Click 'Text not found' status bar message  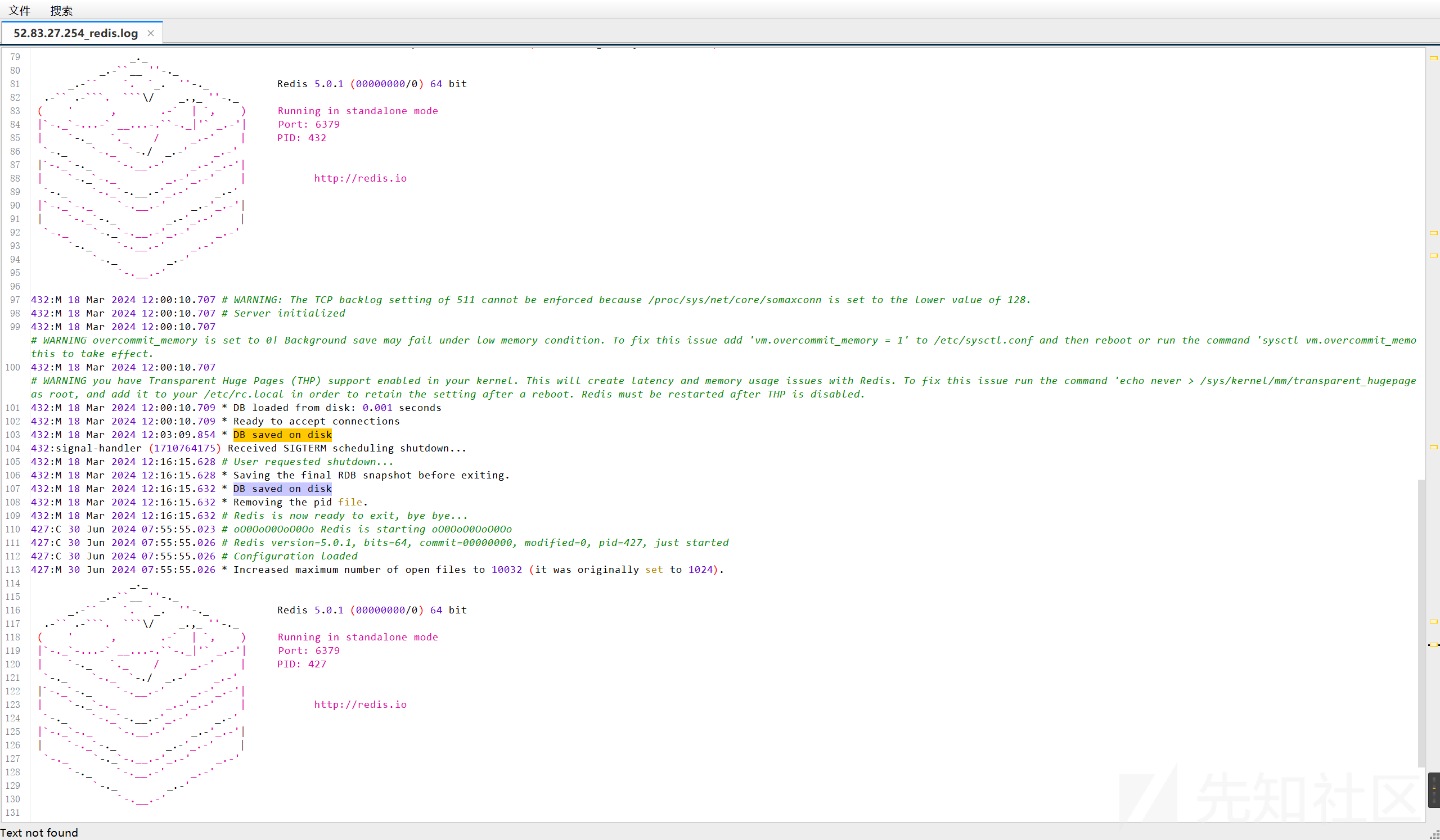click(x=39, y=833)
